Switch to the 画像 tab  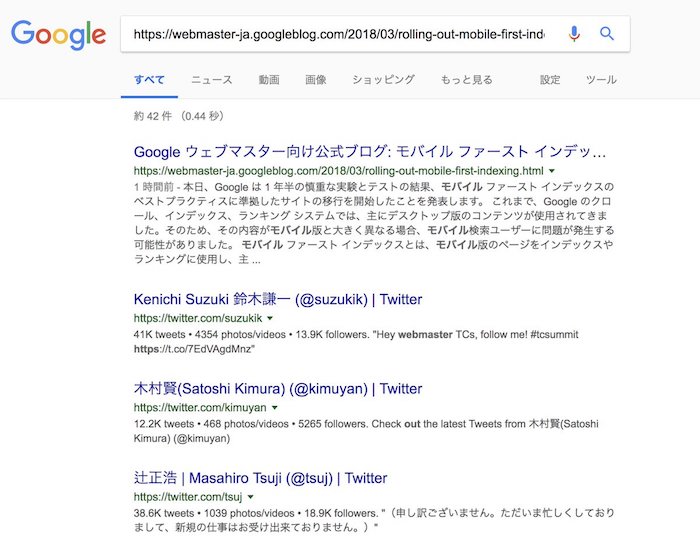pyautogui.click(x=316, y=80)
